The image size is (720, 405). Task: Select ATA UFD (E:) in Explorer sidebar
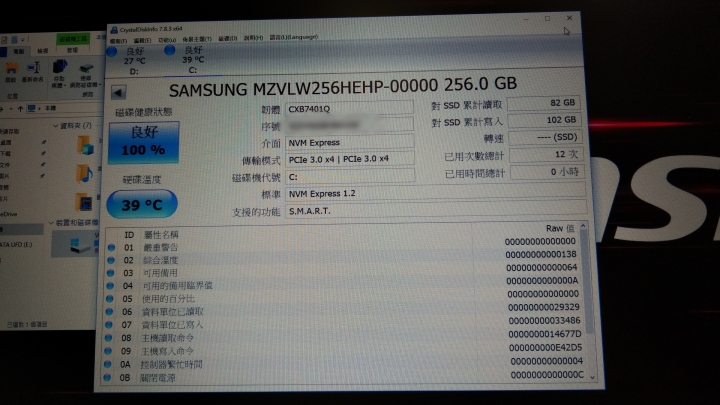point(16,245)
